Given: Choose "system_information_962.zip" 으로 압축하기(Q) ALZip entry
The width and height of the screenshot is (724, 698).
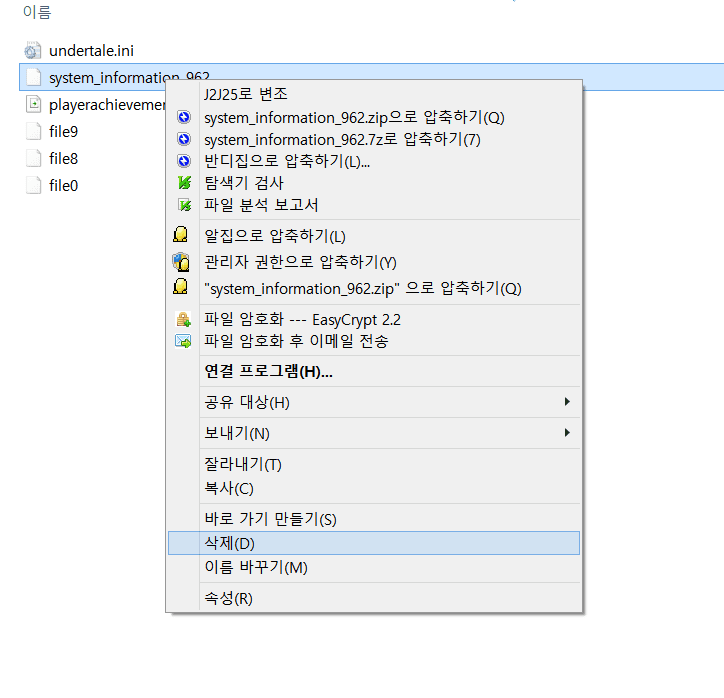Looking at the screenshot, I should [362, 289].
